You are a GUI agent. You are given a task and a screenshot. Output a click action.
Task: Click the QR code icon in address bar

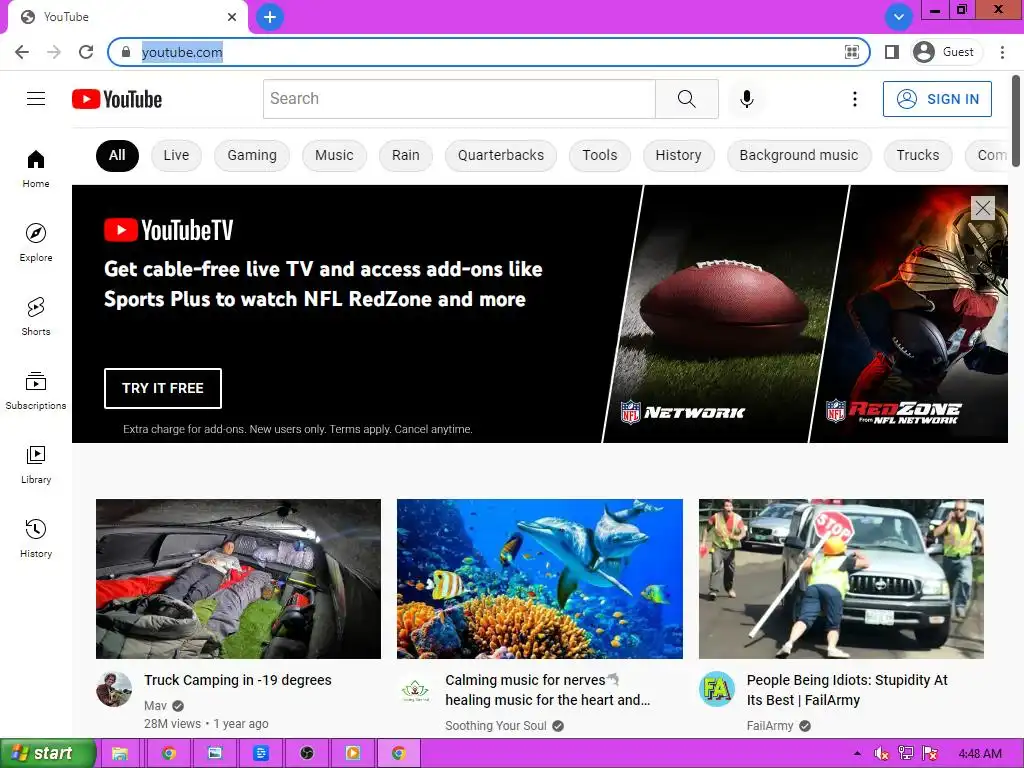tap(852, 52)
